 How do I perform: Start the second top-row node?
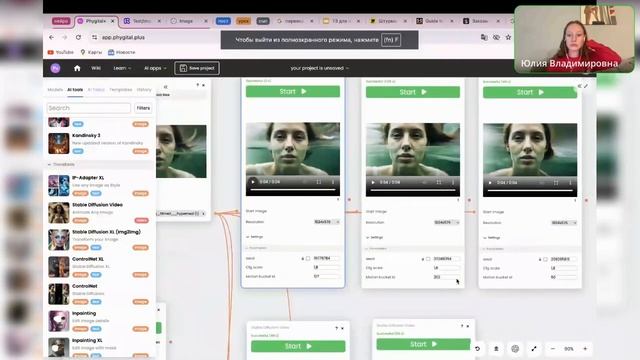(413, 92)
